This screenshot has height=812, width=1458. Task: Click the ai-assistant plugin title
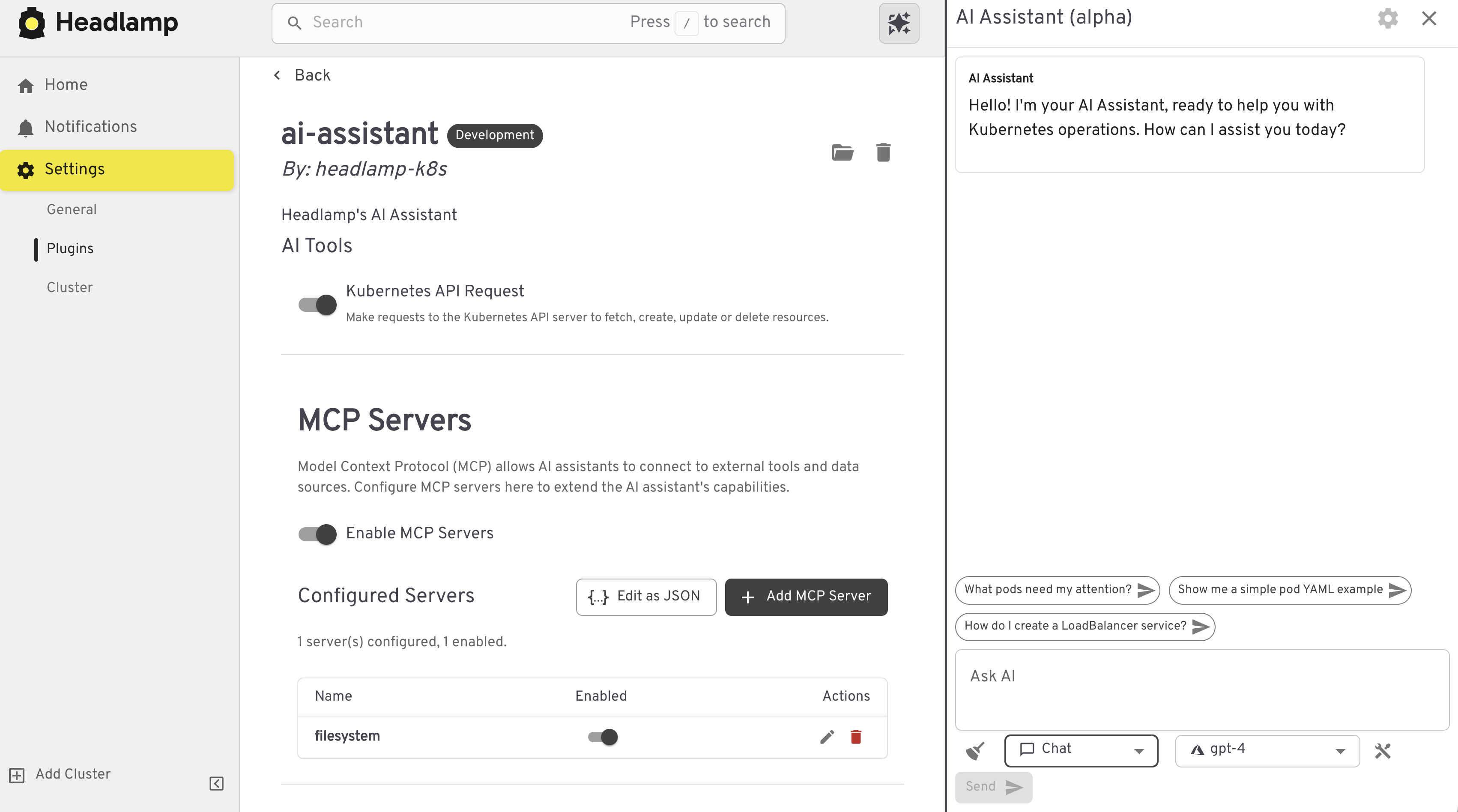pos(360,134)
